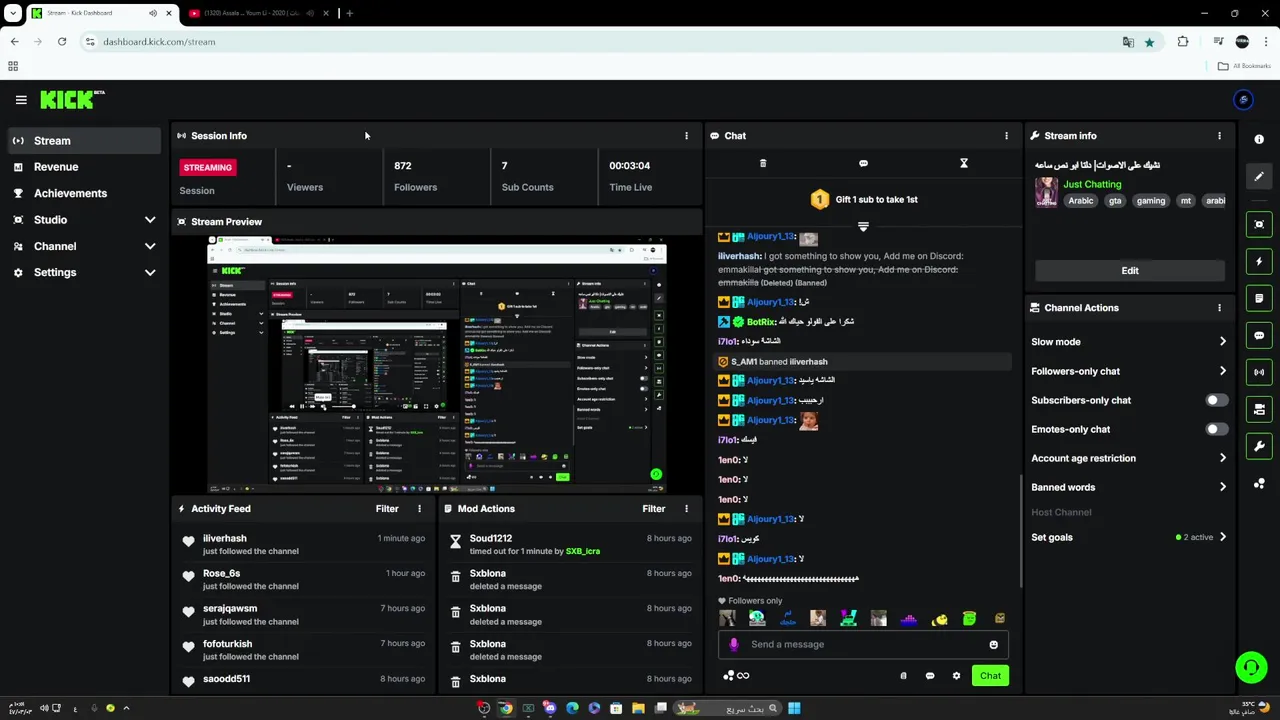
Task: Click the document note icon in the right sidebar
Action: (x=1259, y=299)
